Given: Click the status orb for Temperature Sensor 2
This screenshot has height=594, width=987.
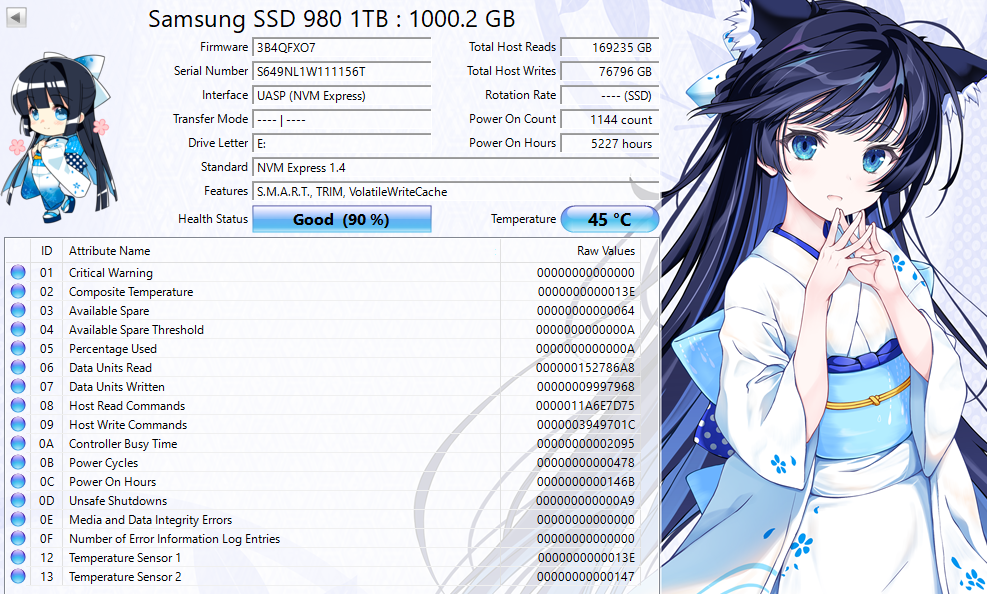Looking at the screenshot, I should [x=18, y=576].
